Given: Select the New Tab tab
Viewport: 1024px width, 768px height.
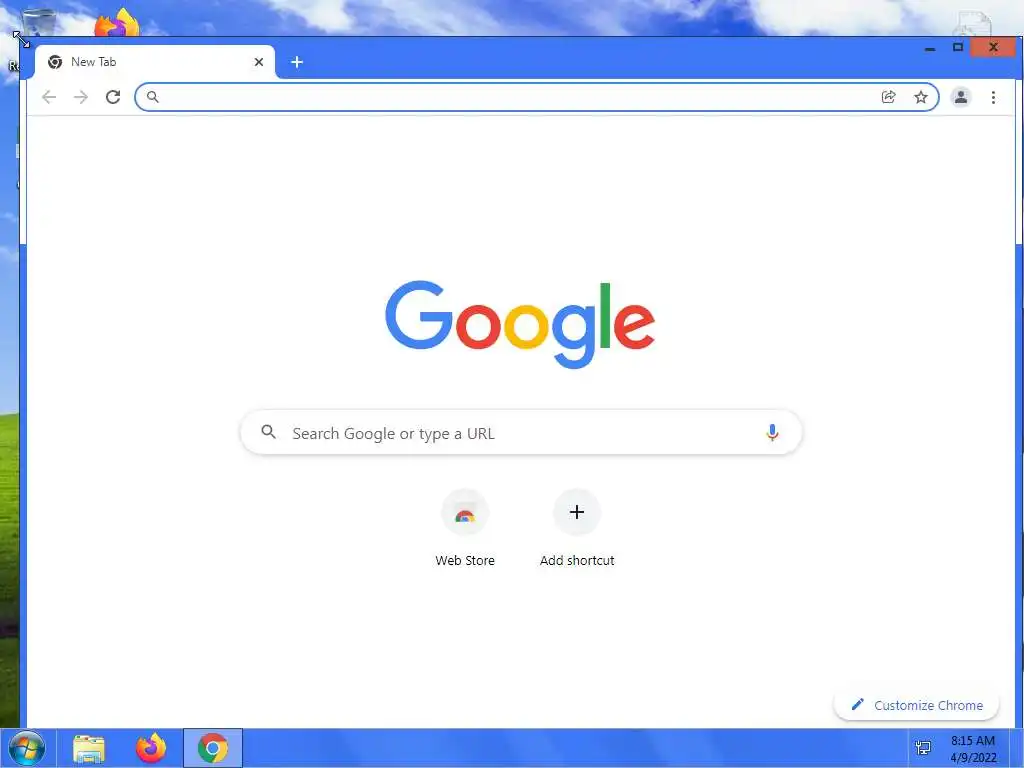Looking at the screenshot, I should point(155,62).
